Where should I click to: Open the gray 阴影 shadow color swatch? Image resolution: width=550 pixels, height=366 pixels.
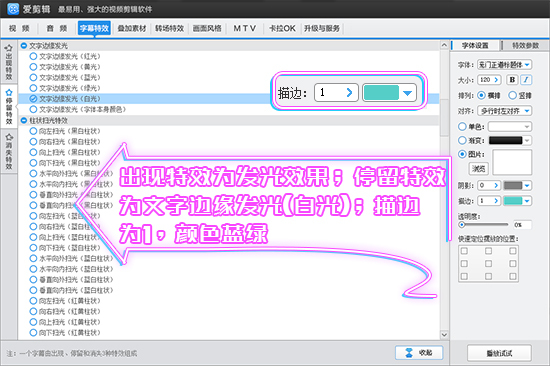[x=517, y=185]
